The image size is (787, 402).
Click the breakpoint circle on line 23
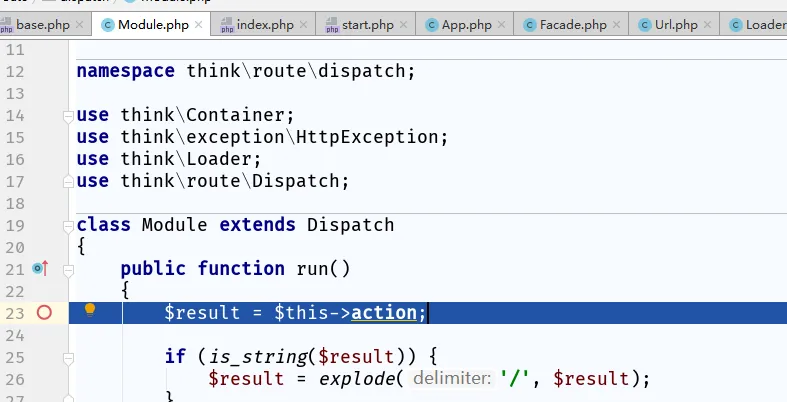pos(44,313)
